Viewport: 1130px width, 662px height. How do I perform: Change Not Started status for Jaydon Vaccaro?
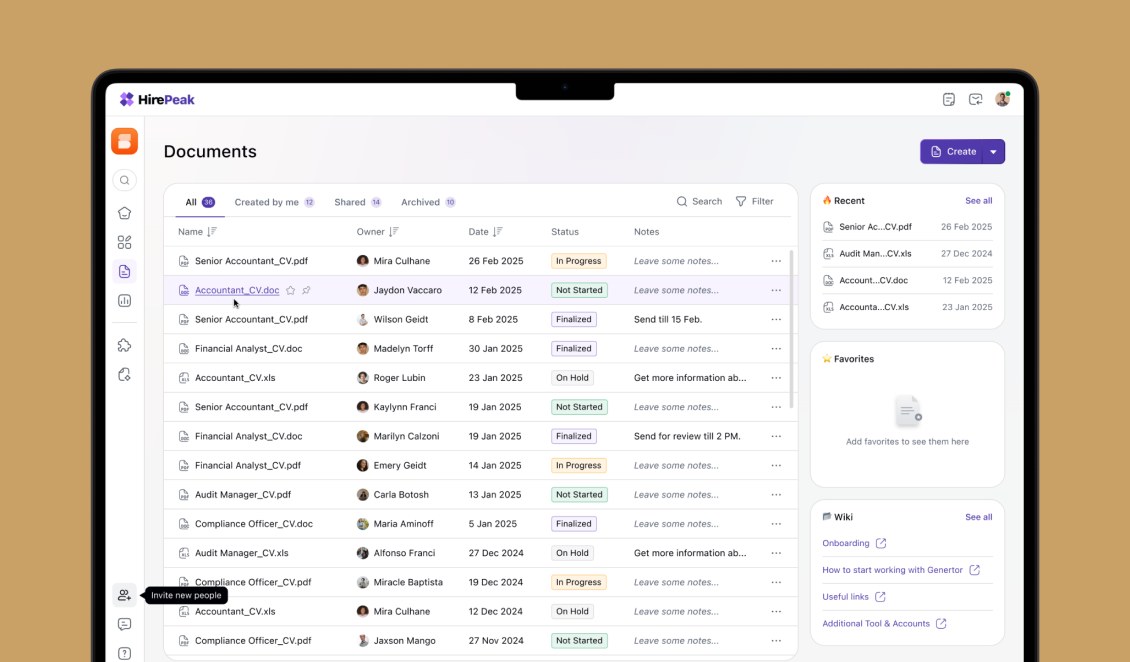579,290
